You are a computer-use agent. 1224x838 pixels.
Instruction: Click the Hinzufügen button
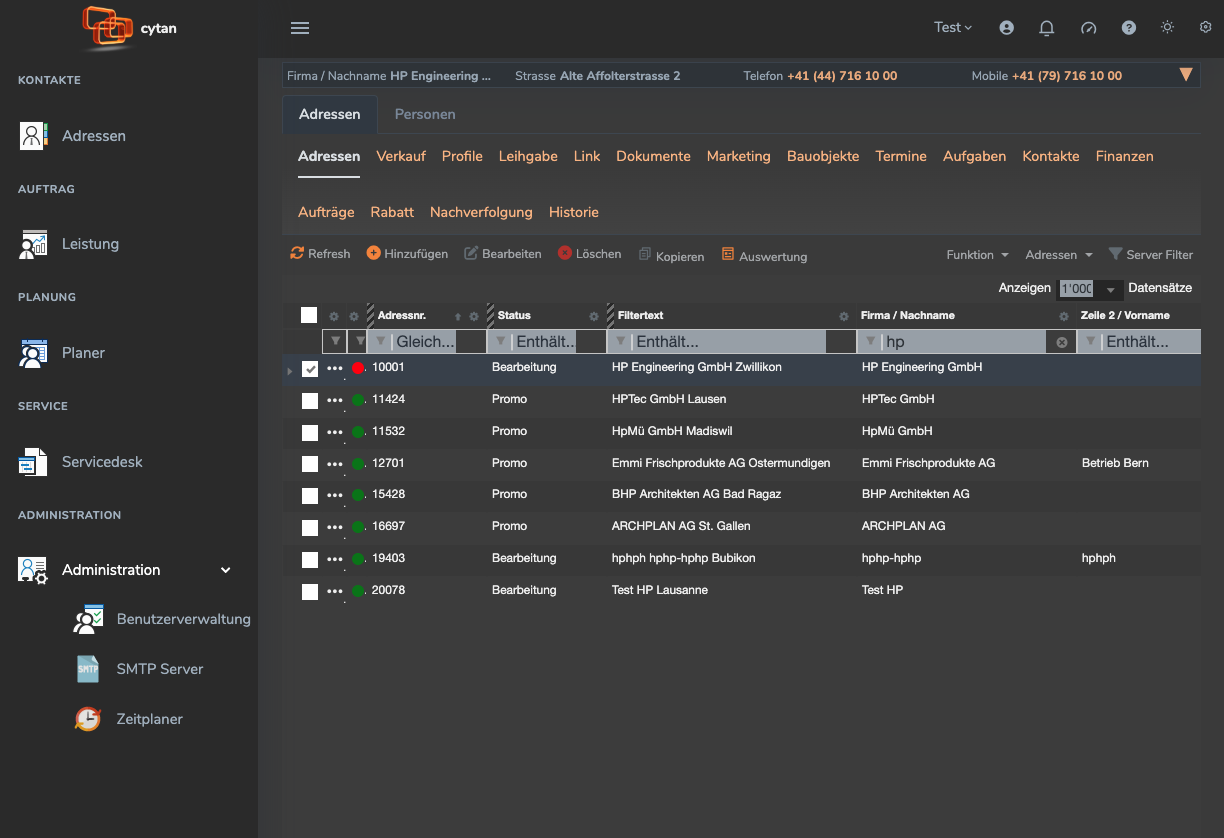coord(407,254)
